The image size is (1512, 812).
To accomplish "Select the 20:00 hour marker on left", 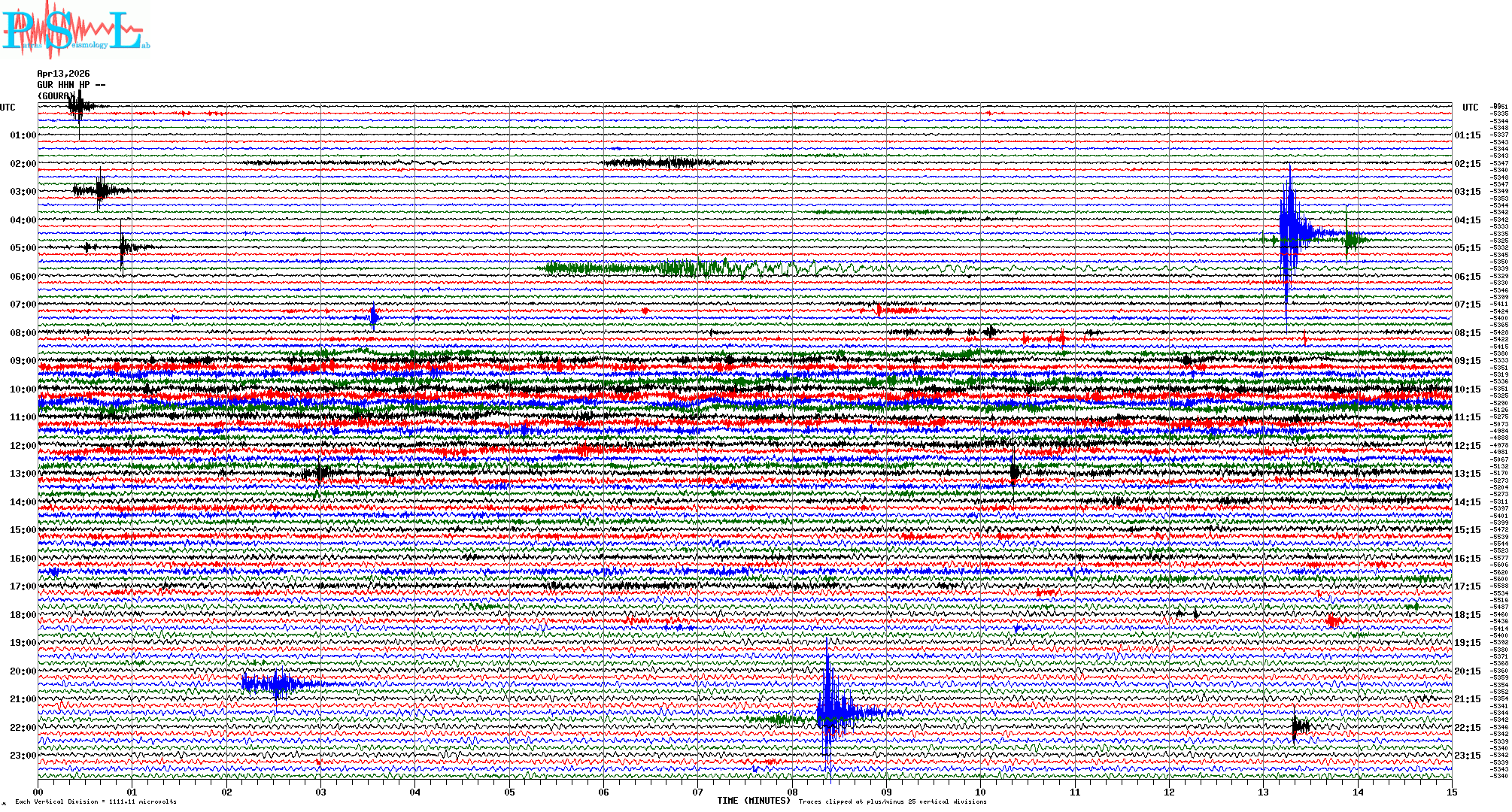I will (23, 671).
